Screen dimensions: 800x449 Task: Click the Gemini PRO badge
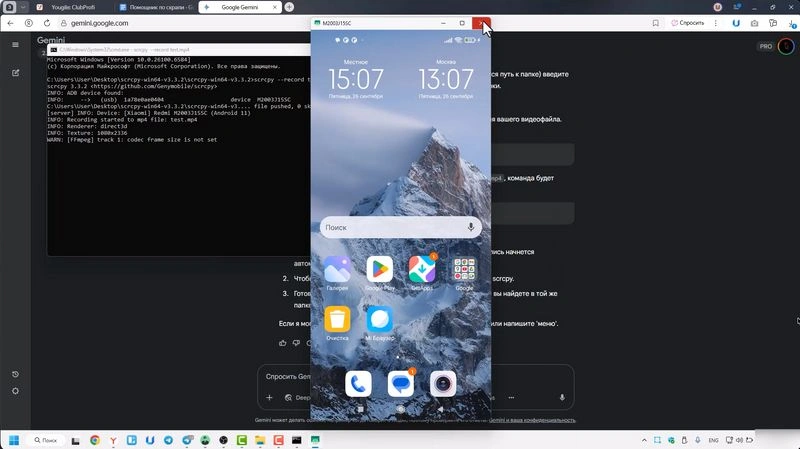pos(766,46)
